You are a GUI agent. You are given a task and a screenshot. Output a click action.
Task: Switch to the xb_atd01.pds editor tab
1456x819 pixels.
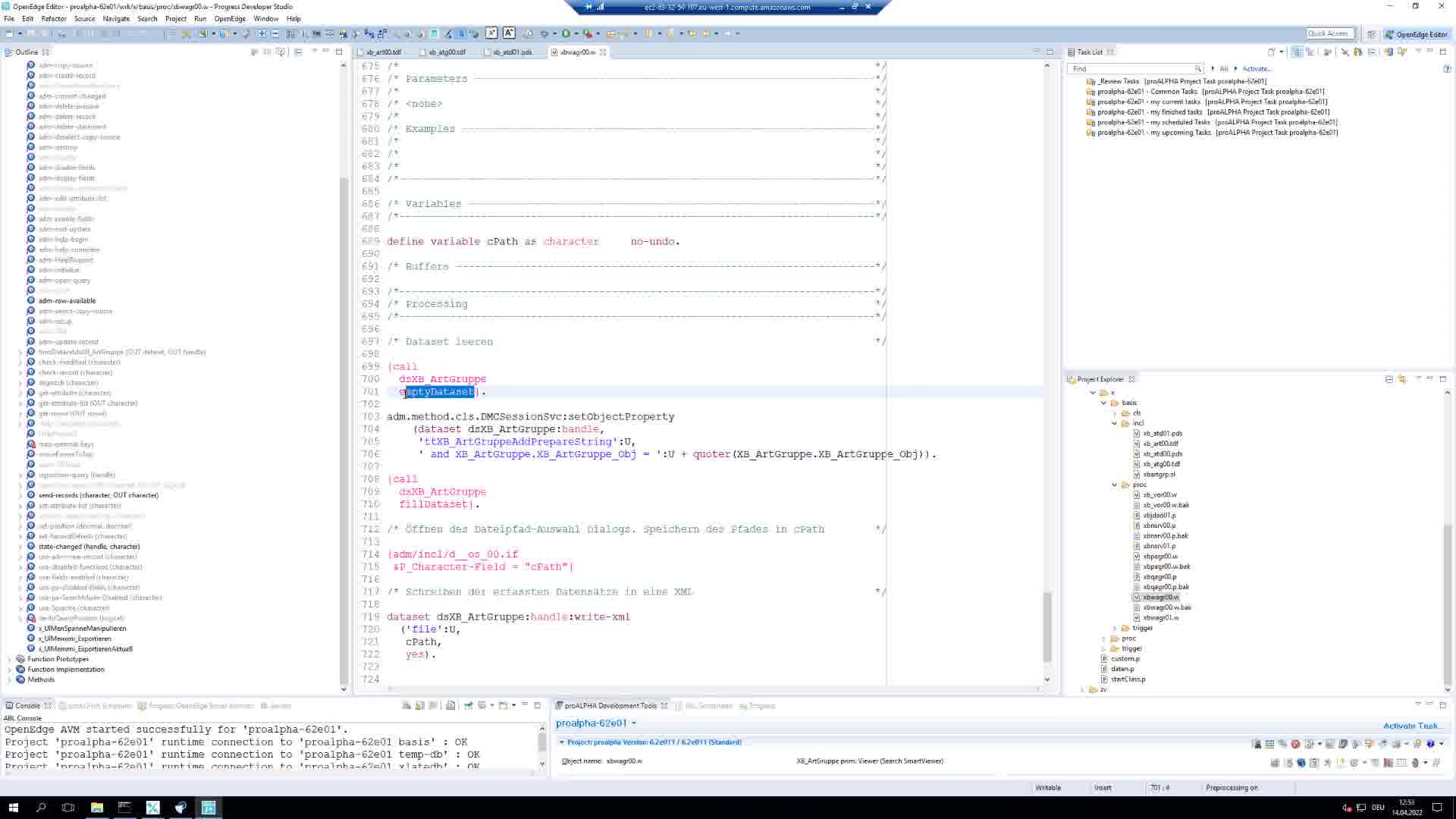click(x=513, y=52)
